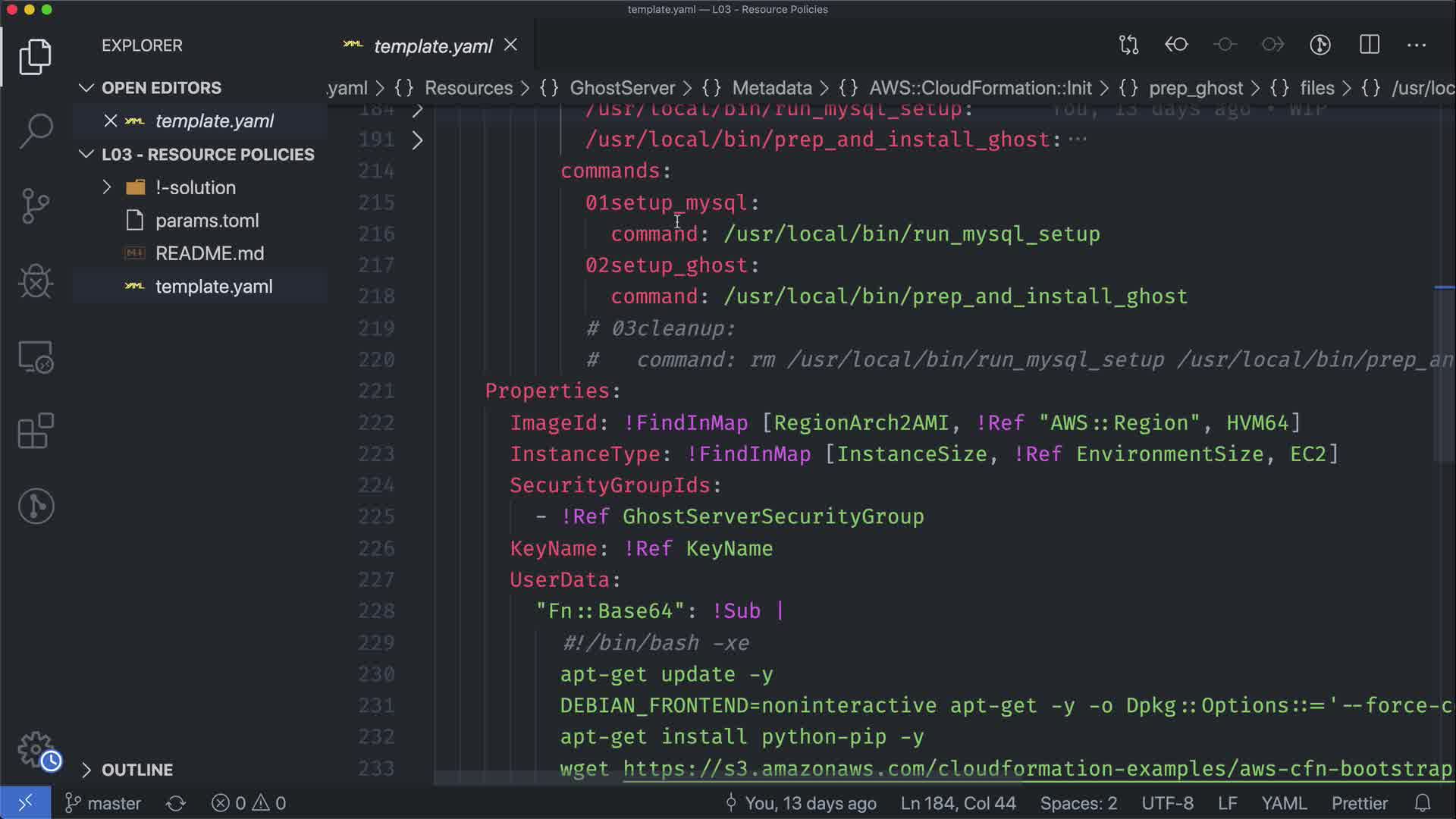Open the Remote Explorer view
Viewport: 1456px width, 819px height.
[36, 356]
